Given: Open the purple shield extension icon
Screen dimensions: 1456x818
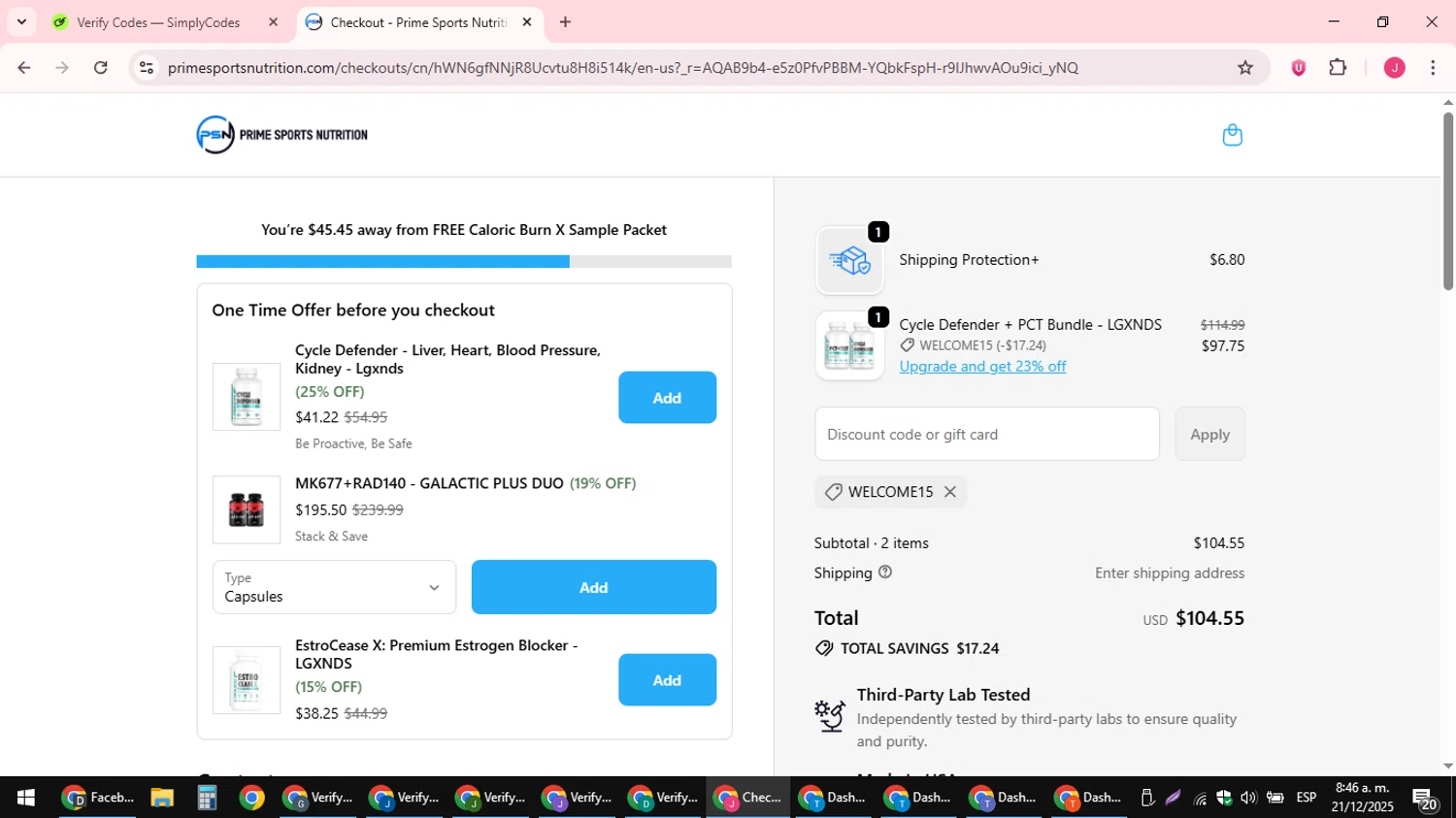Looking at the screenshot, I should point(1298,68).
